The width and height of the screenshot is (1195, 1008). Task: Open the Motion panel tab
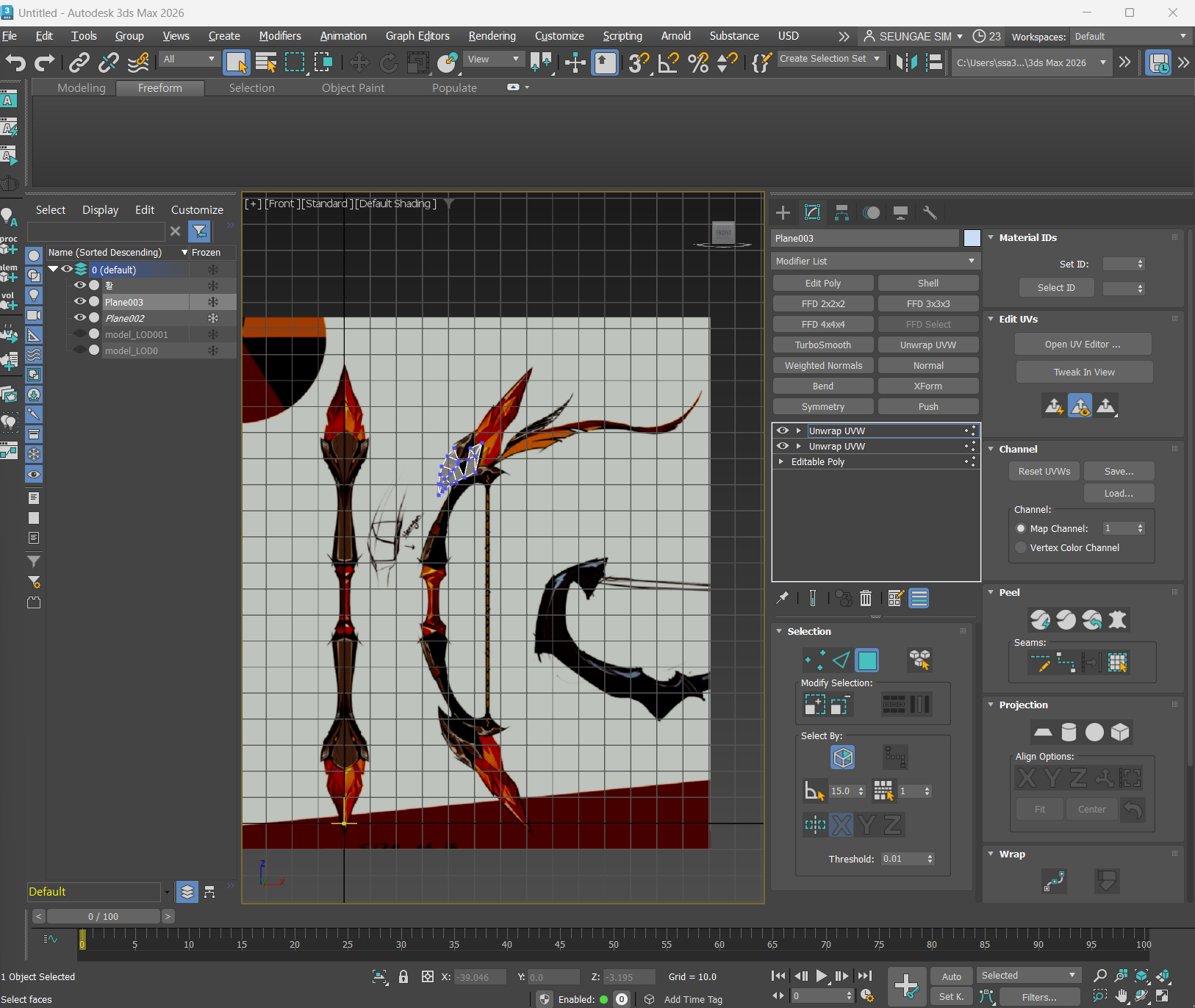(871, 213)
